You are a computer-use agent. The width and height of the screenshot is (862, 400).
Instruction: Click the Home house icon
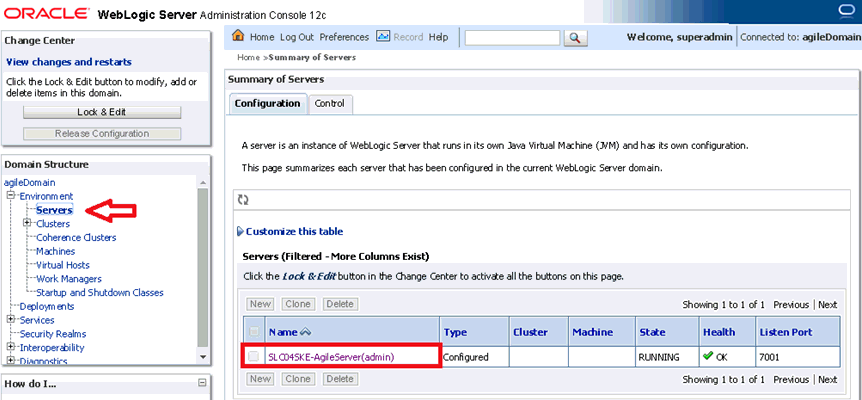[238, 36]
